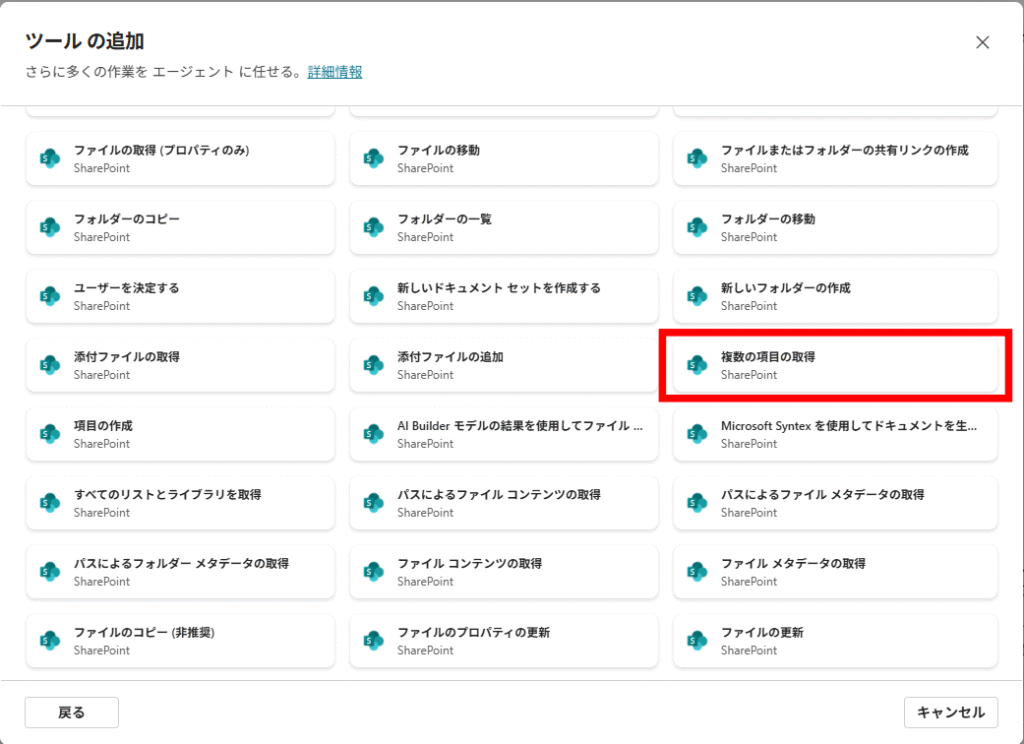This screenshot has width=1024, height=744.
Task: Click SharePoint icon on ユーザーを決定する card
Action: 50,297
